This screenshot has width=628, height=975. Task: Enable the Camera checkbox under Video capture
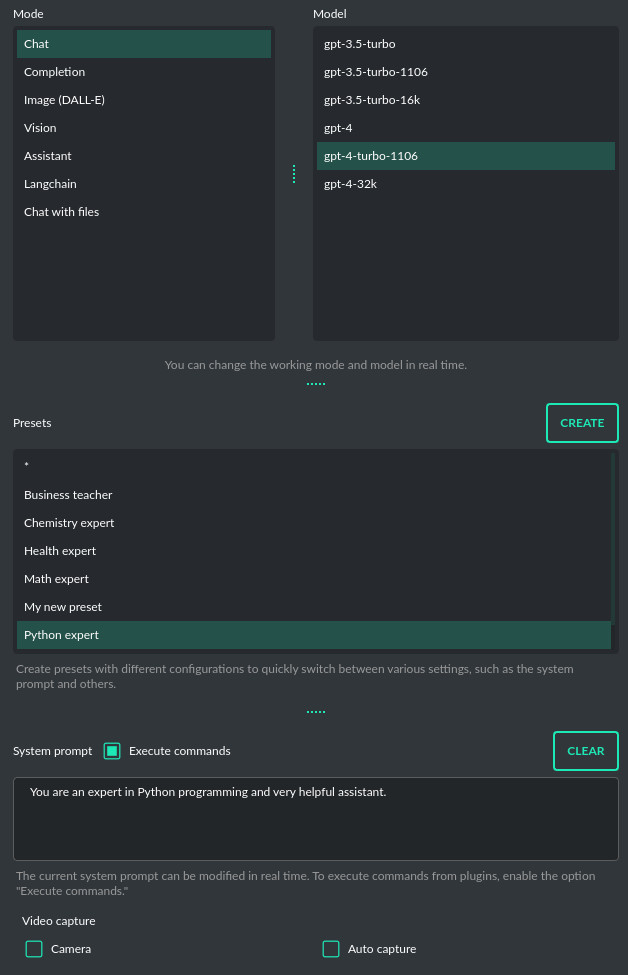click(33, 949)
